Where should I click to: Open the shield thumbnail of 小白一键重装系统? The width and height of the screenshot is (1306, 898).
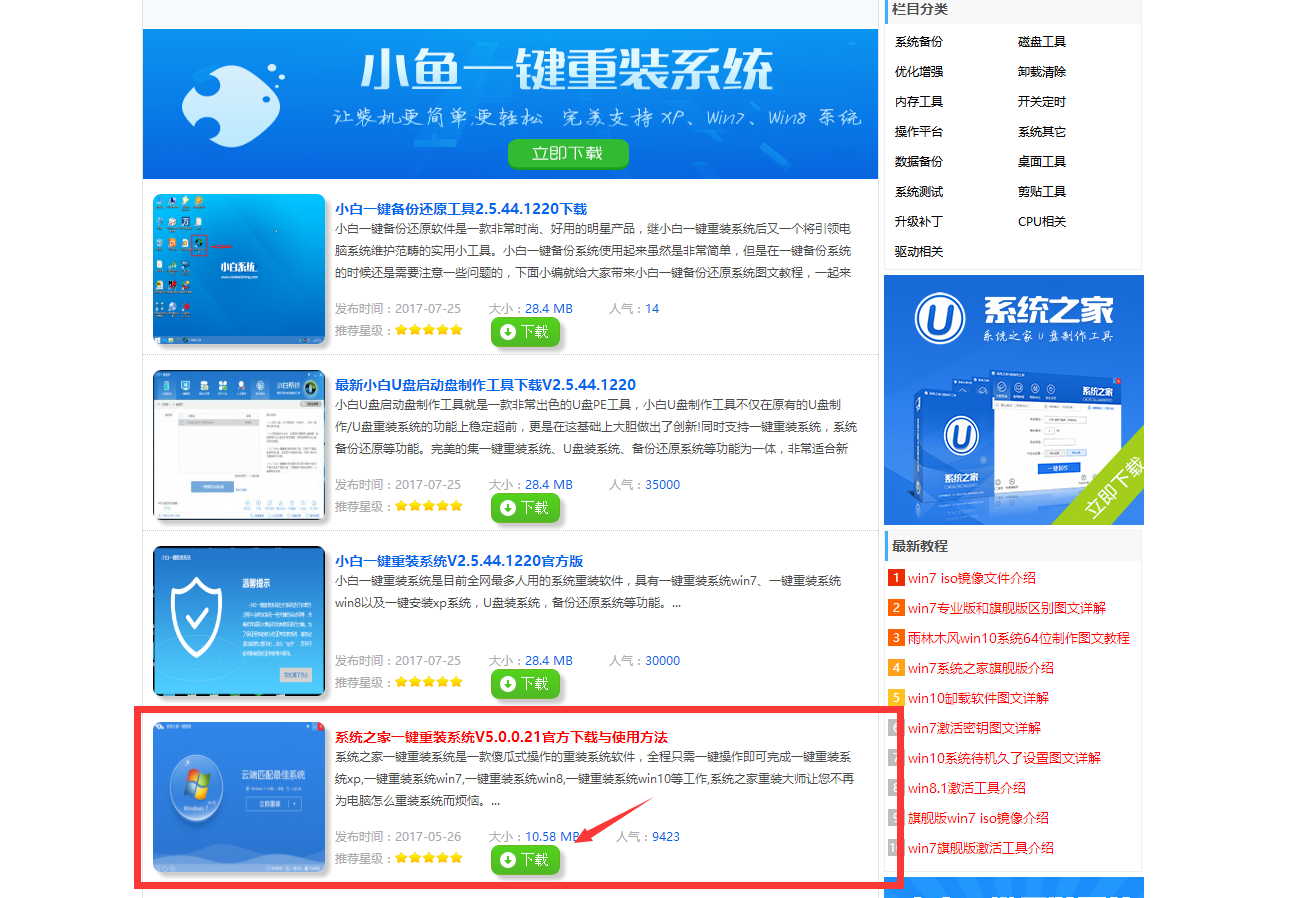pos(239,621)
